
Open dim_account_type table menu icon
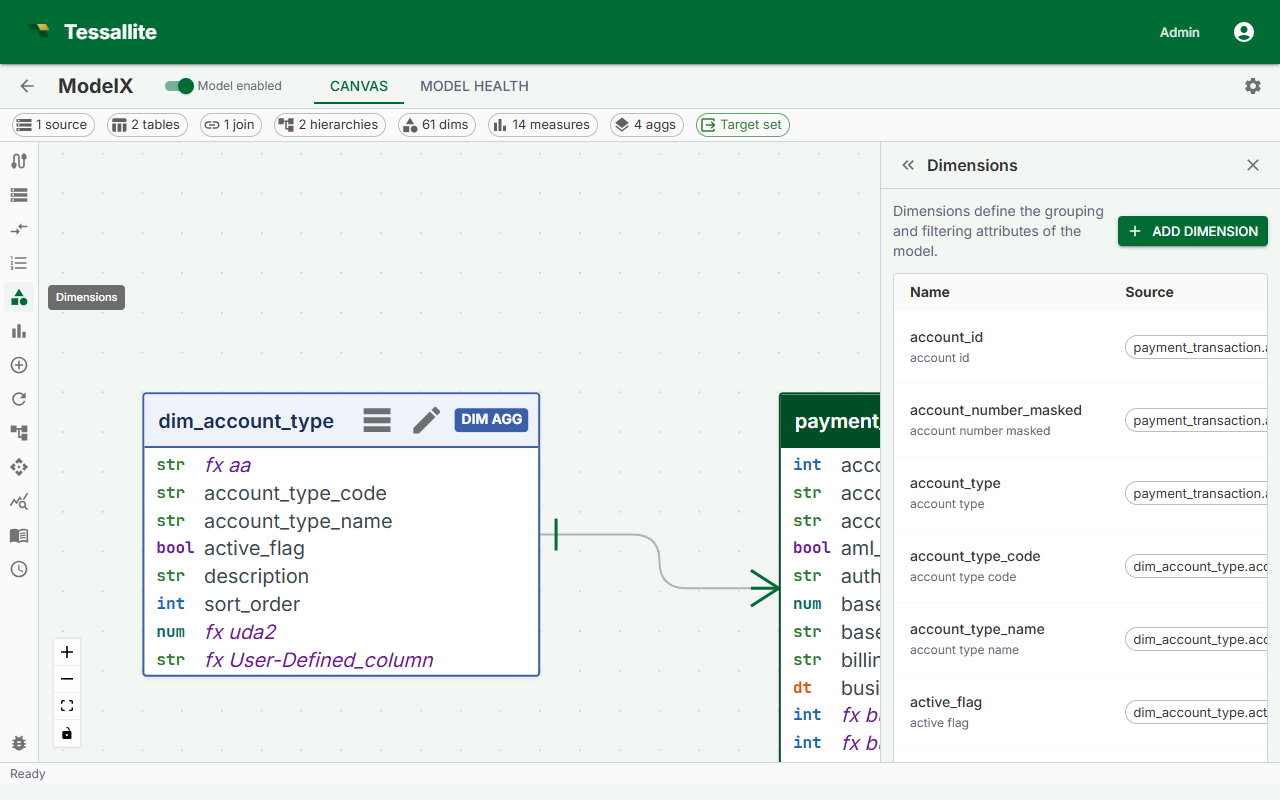[377, 420]
